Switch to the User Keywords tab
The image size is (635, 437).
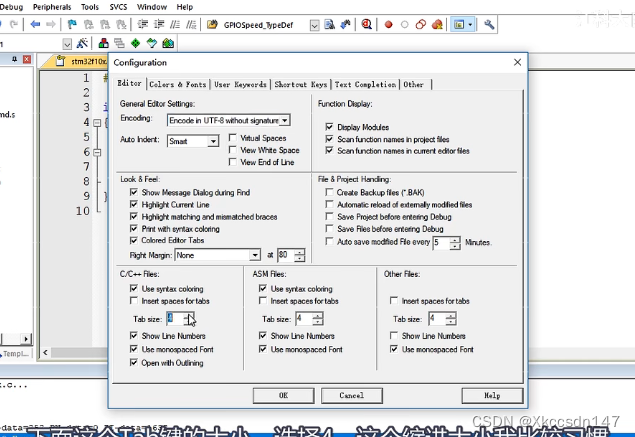[240, 84]
